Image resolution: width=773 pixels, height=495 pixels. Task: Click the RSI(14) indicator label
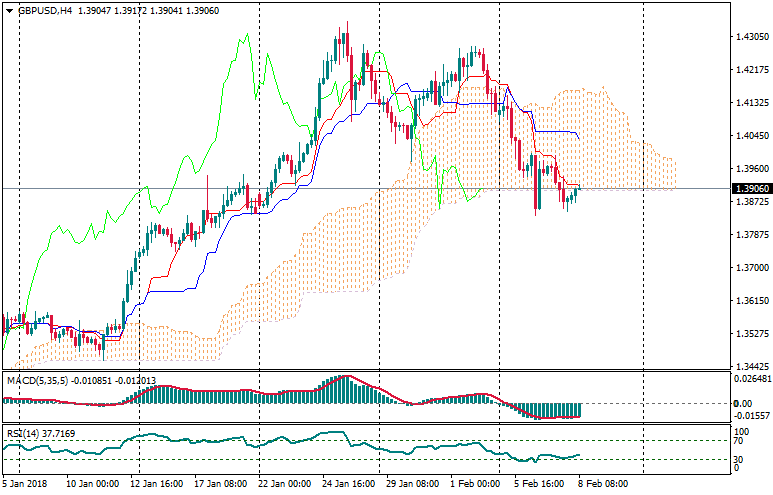pos(21,433)
